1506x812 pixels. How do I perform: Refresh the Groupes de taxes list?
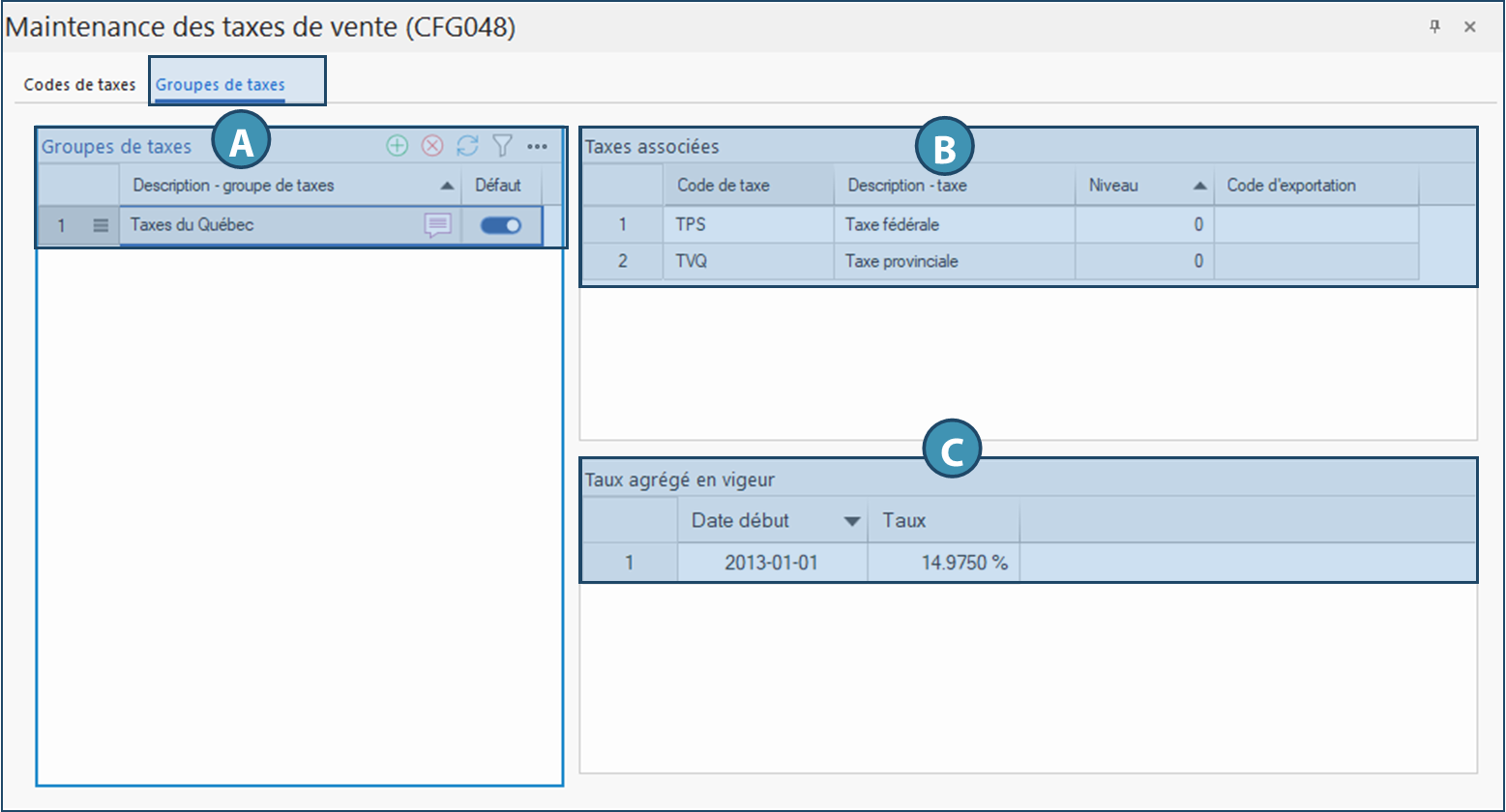pyautogui.click(x=467, y=146)
